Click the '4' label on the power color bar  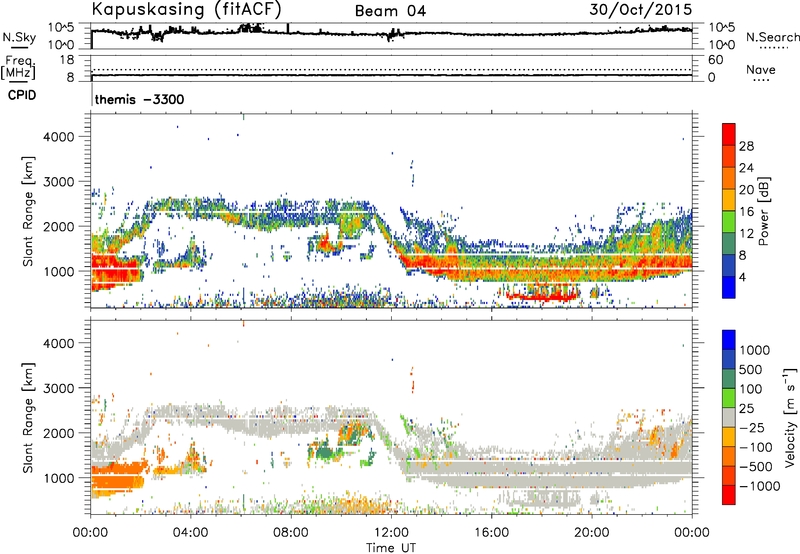[x=742, y=277]
